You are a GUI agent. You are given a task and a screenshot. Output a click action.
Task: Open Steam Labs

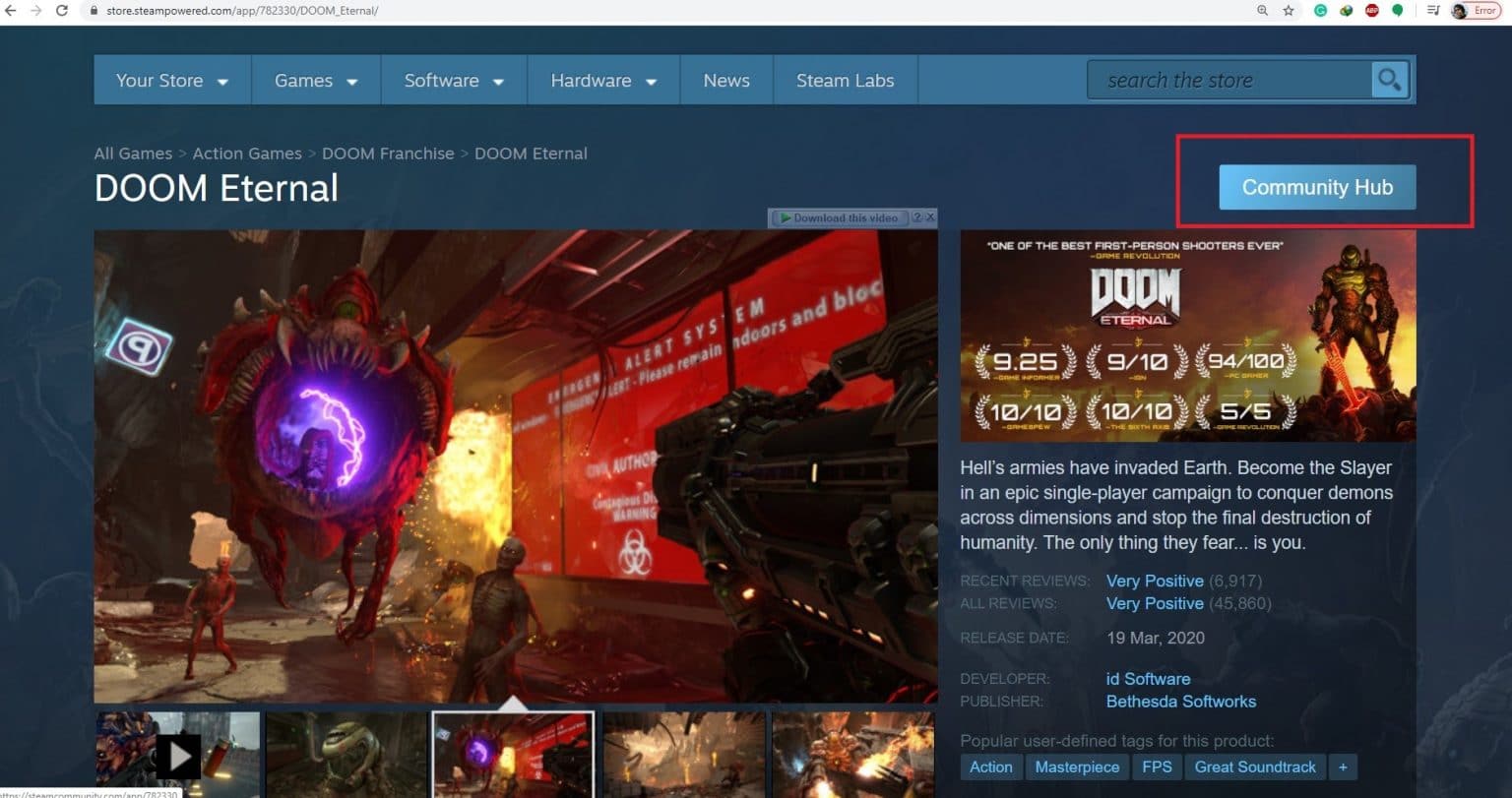tap(845, 80)
